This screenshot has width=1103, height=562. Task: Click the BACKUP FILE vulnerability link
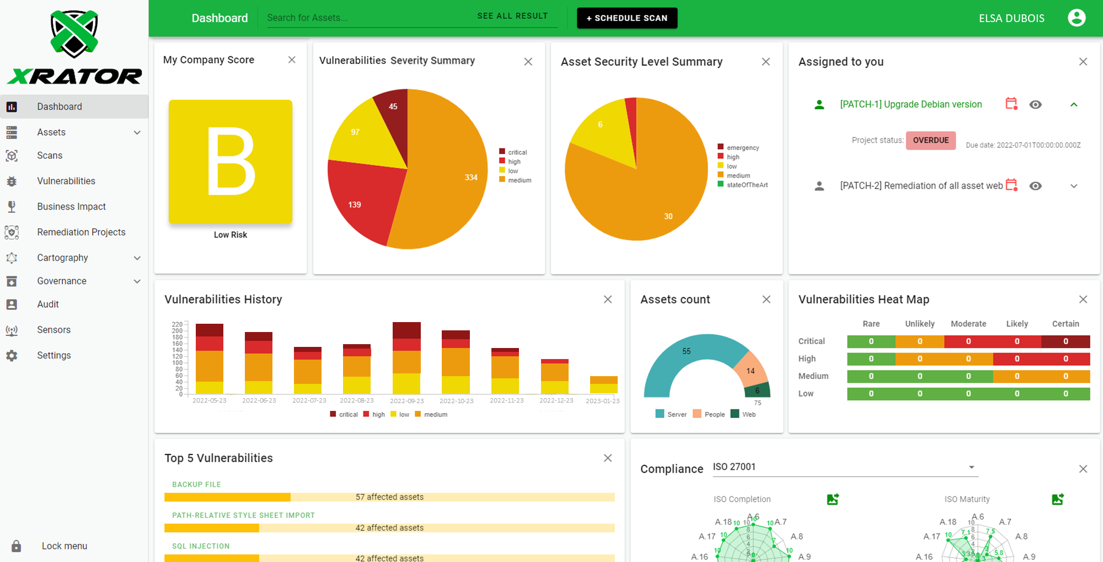[x=196, y=485]
